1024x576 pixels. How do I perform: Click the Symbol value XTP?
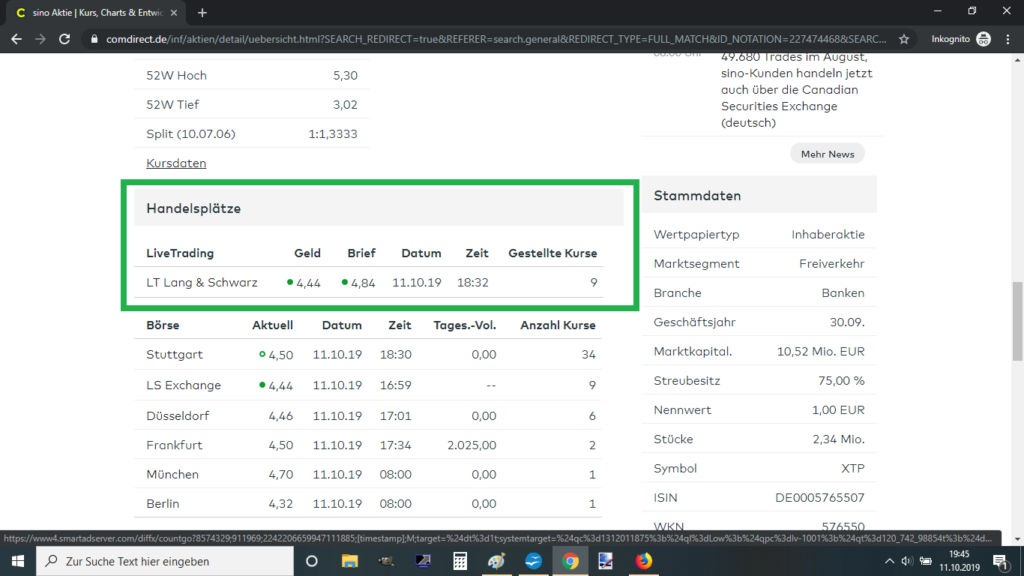point(853,468)
